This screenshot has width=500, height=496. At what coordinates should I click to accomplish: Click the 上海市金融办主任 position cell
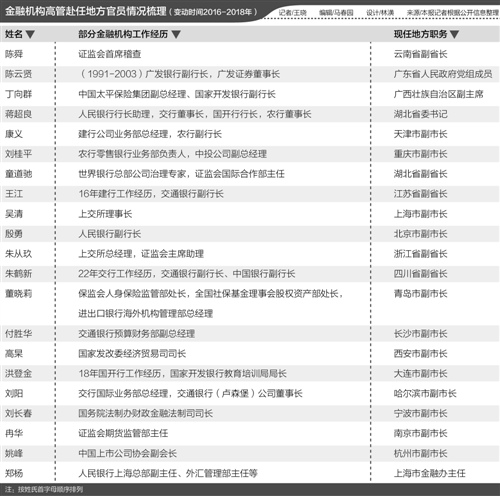tap(429, 473)
